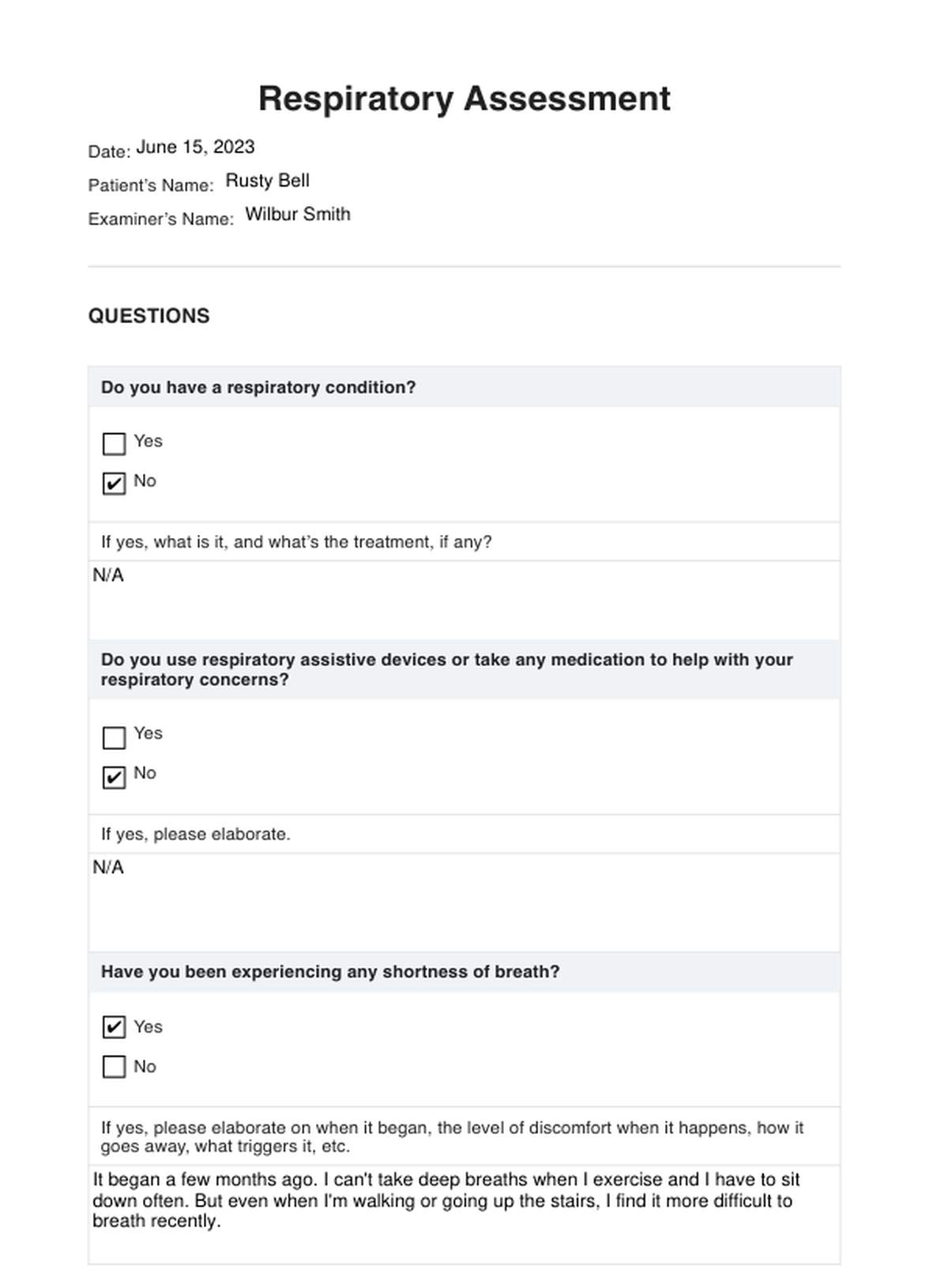Click the QUESTIONS section heading
929x1288 pixels.
[149, 316]
